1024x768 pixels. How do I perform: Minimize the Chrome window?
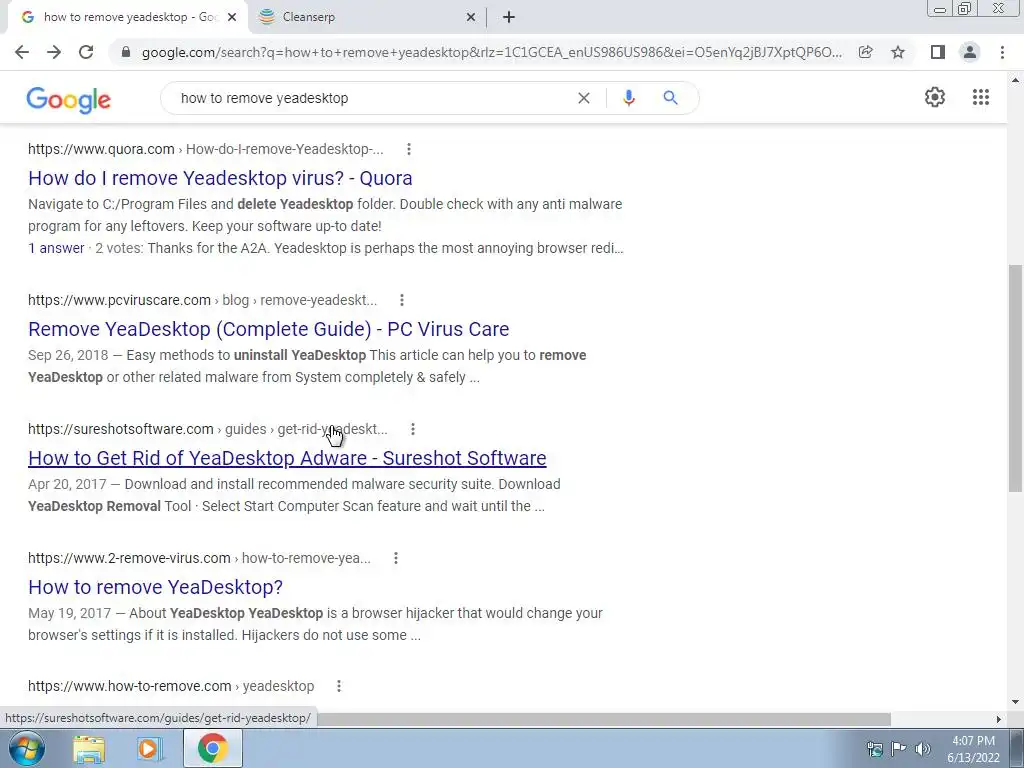[x=940, y=9]
